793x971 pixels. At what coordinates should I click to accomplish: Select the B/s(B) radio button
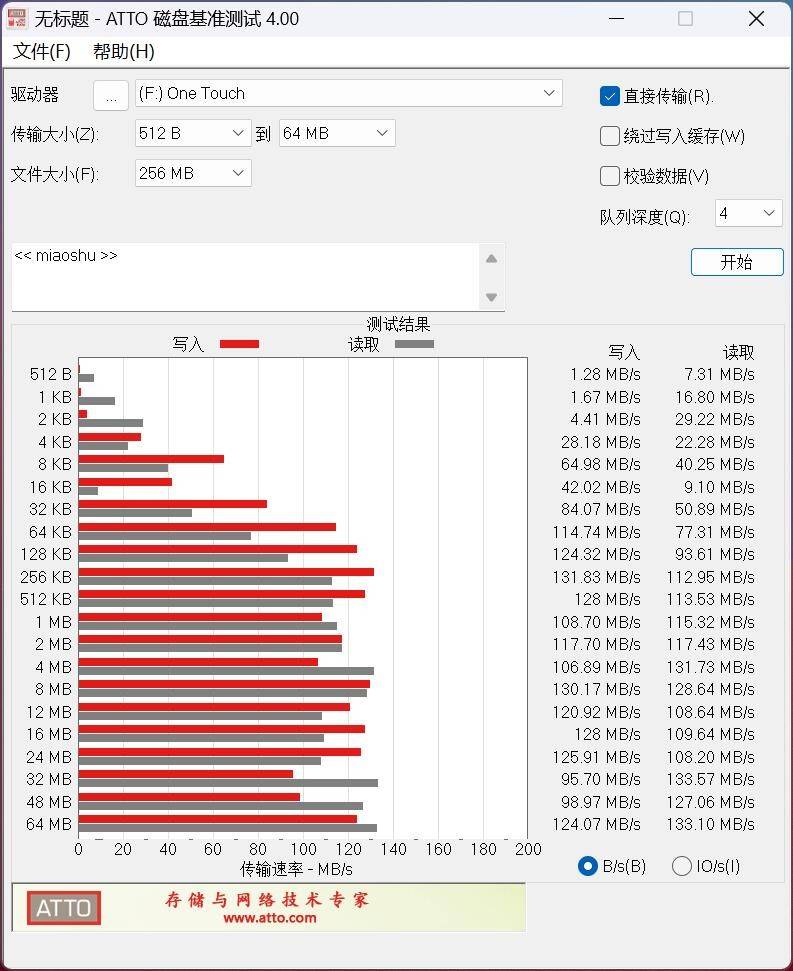point(587,866)
